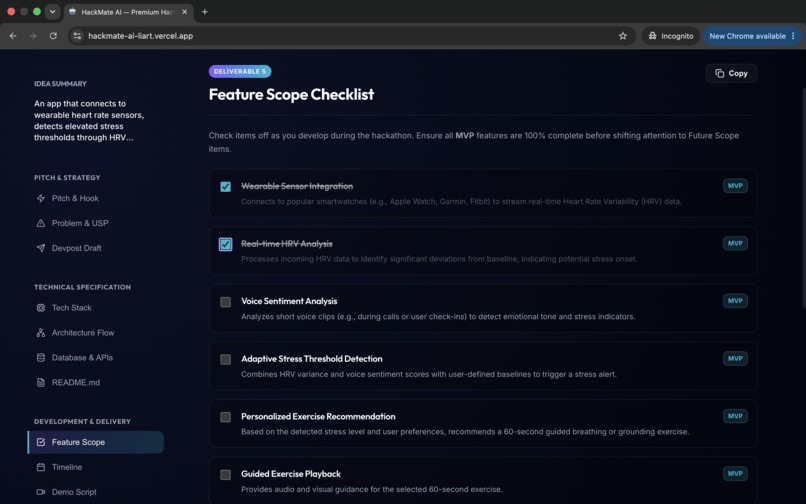Screen dimensions: 806x504
Task: Open the tab search dropdown arrow
Action: pos(52,12)
